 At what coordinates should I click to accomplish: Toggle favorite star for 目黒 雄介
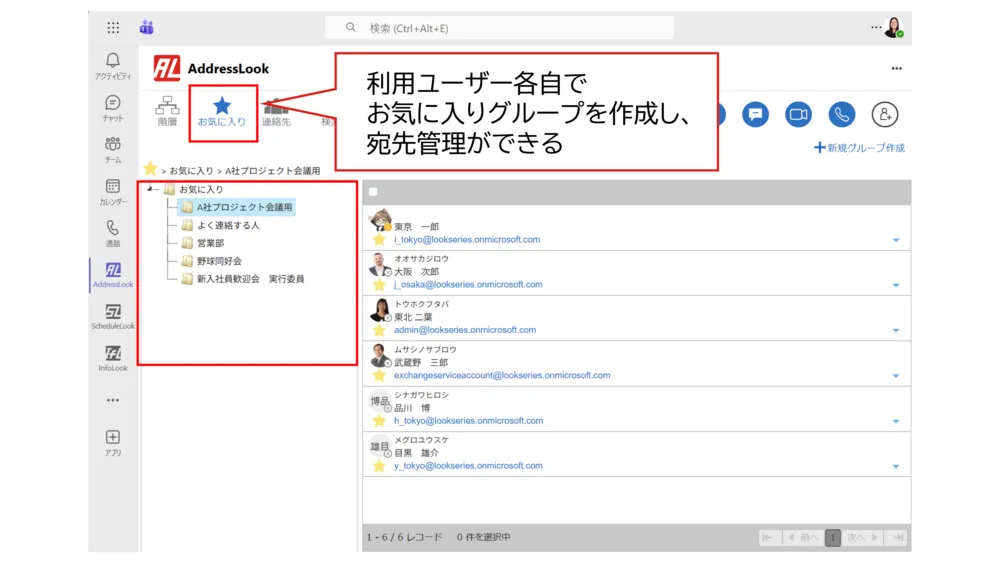tap(379, 466)
